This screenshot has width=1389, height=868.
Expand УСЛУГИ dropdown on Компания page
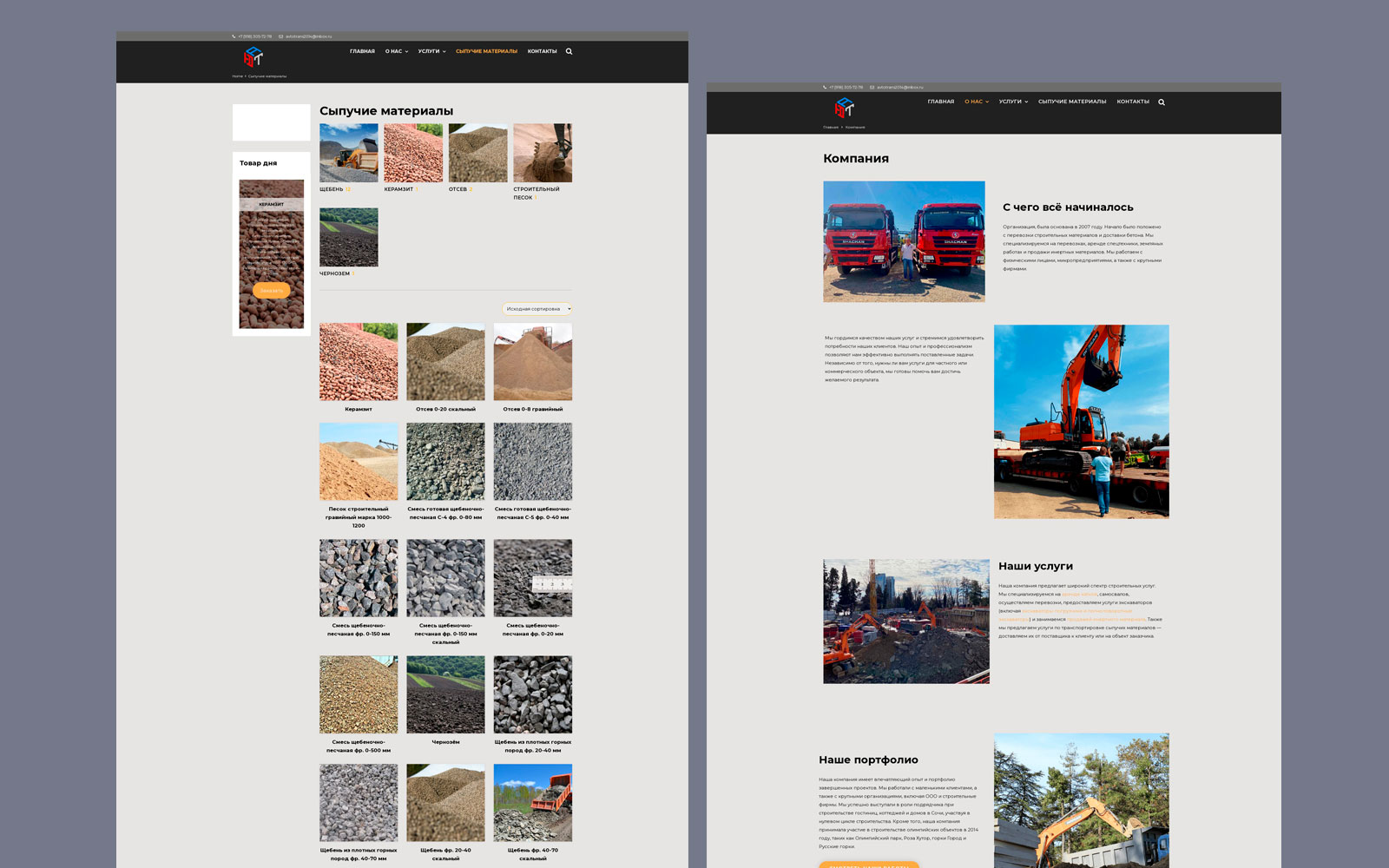click(x=1013, y=102)
